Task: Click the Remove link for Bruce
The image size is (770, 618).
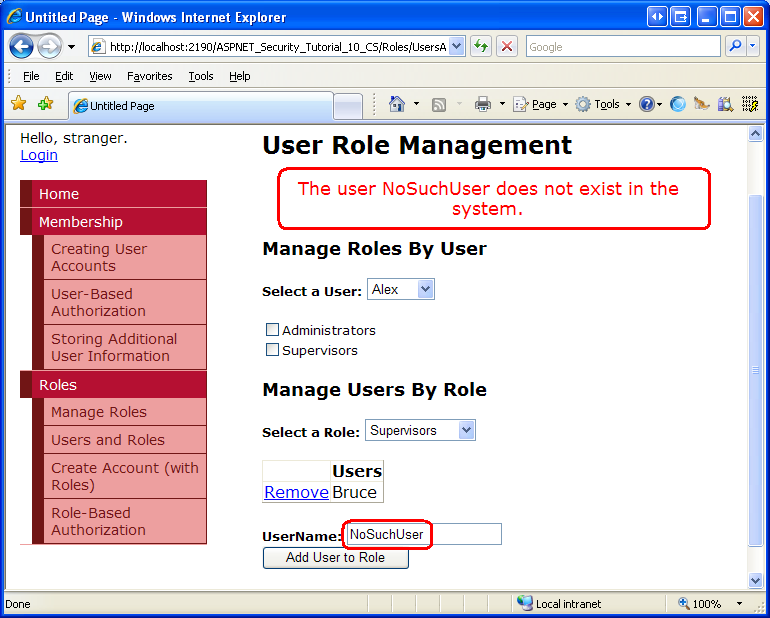Action: 296,492
